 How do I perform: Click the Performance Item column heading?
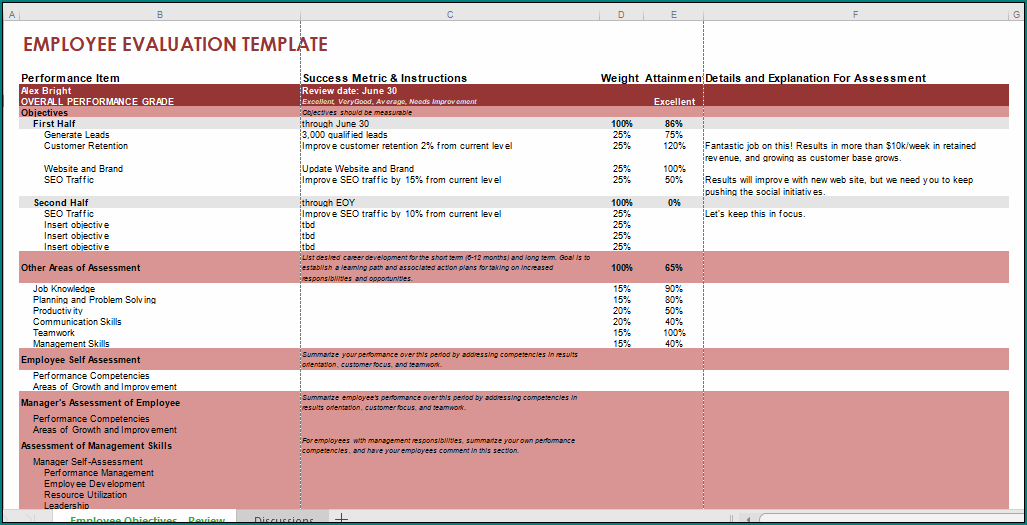click(70, 79)
